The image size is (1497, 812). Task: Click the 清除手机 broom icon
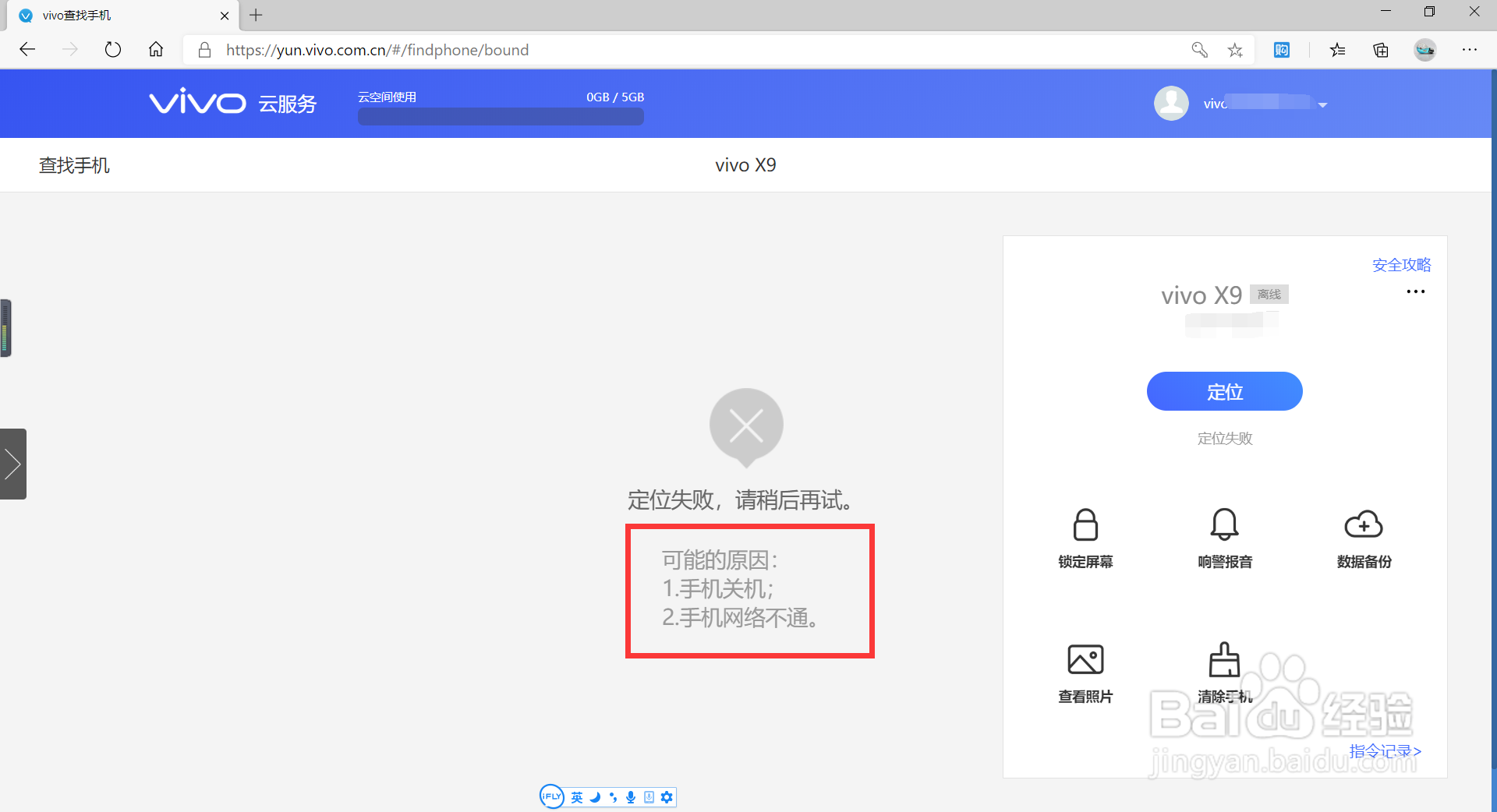(x=1224, y=659)
